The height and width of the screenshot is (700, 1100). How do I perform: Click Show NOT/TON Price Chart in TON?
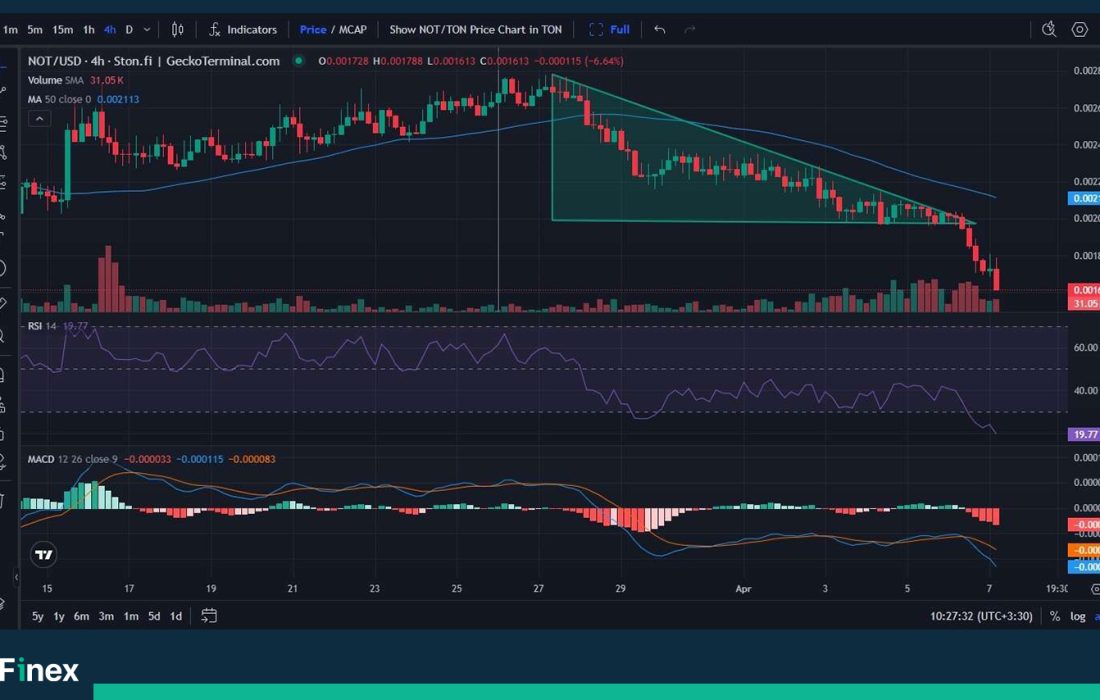pos(475,30)
